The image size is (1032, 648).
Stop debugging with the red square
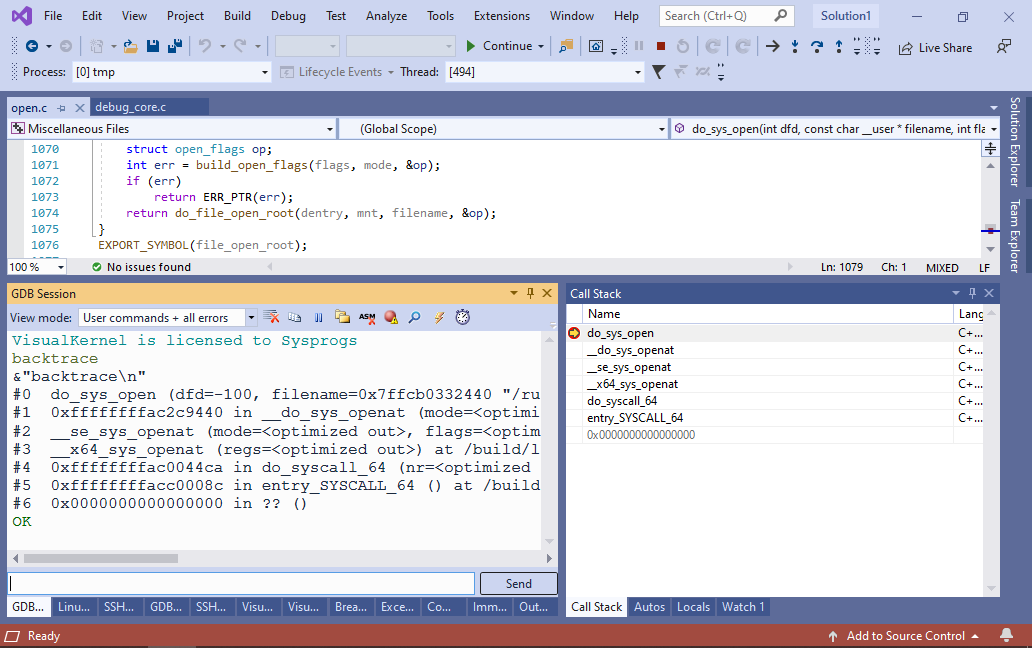[661, 46]
